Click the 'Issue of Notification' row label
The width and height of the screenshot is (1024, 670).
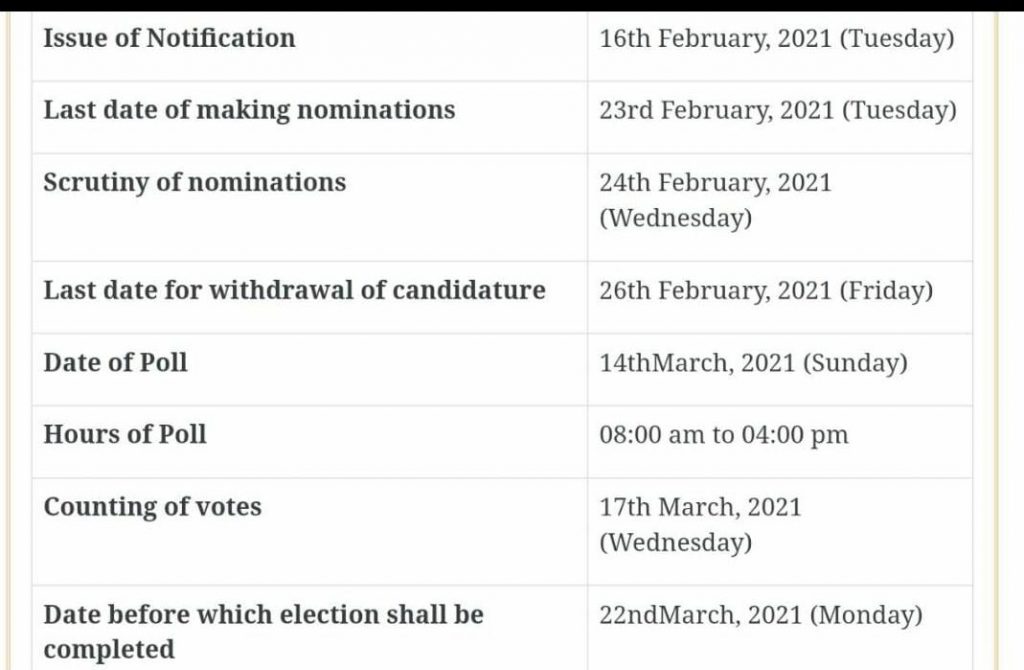[x=169, y=39]
